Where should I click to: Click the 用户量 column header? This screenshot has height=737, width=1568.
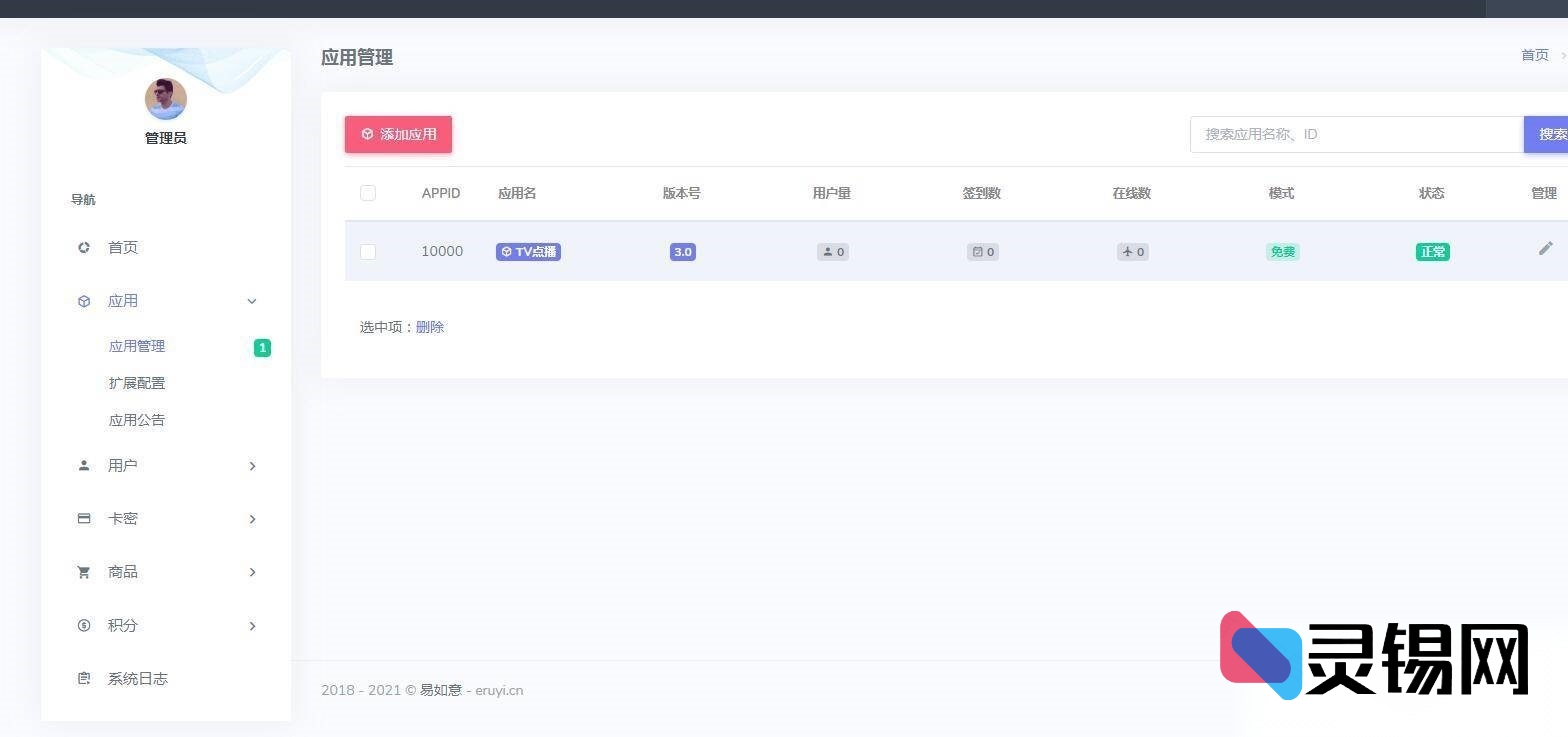[832, 193]
